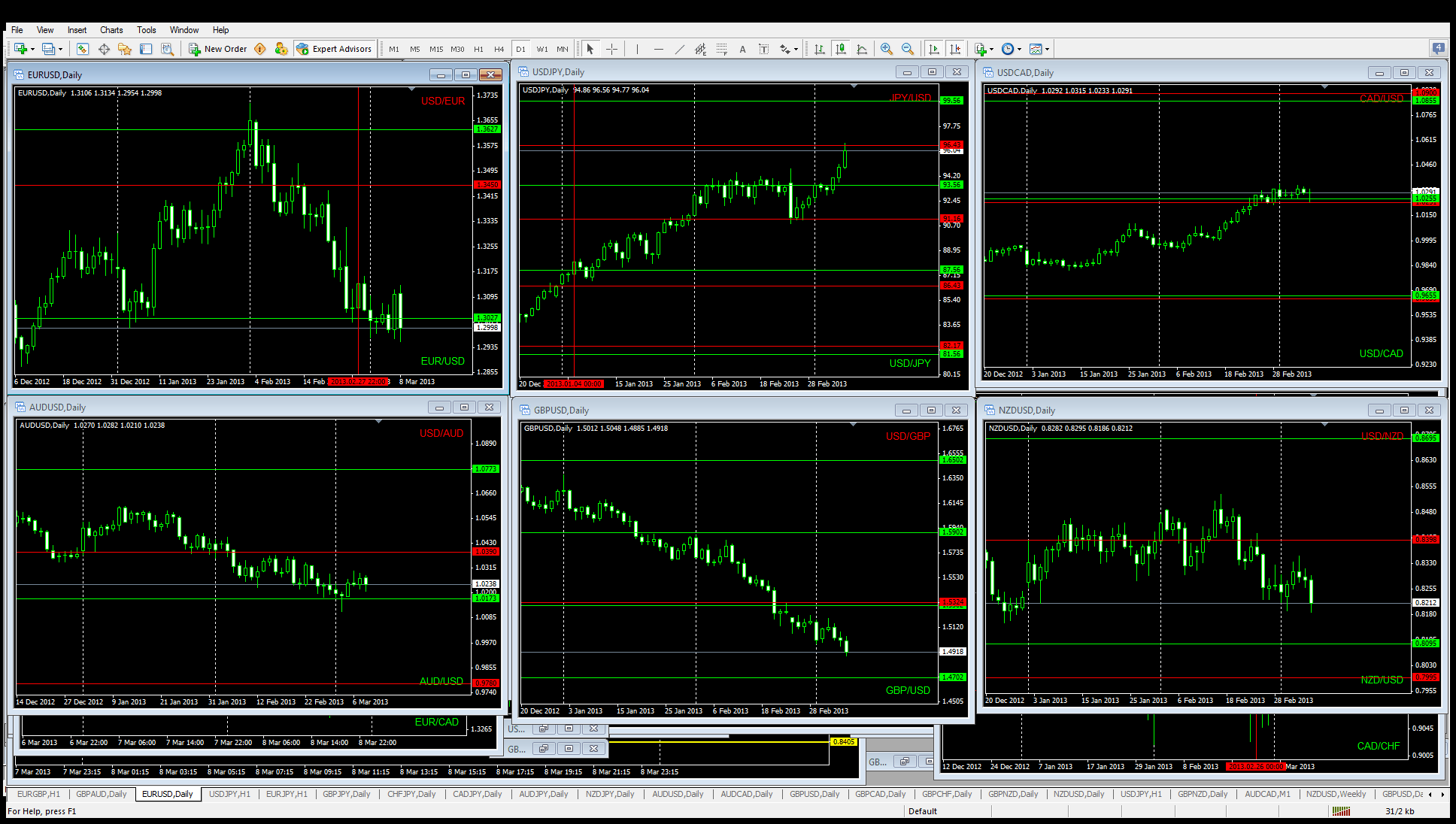
Task: Select the Fibonacci Retracement tool
Action: click(722, 49)
